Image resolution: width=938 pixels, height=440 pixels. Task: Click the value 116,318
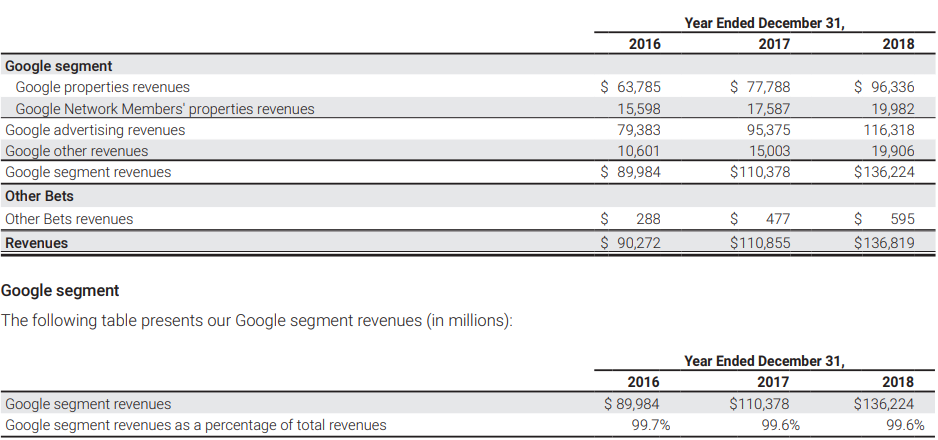889,130
